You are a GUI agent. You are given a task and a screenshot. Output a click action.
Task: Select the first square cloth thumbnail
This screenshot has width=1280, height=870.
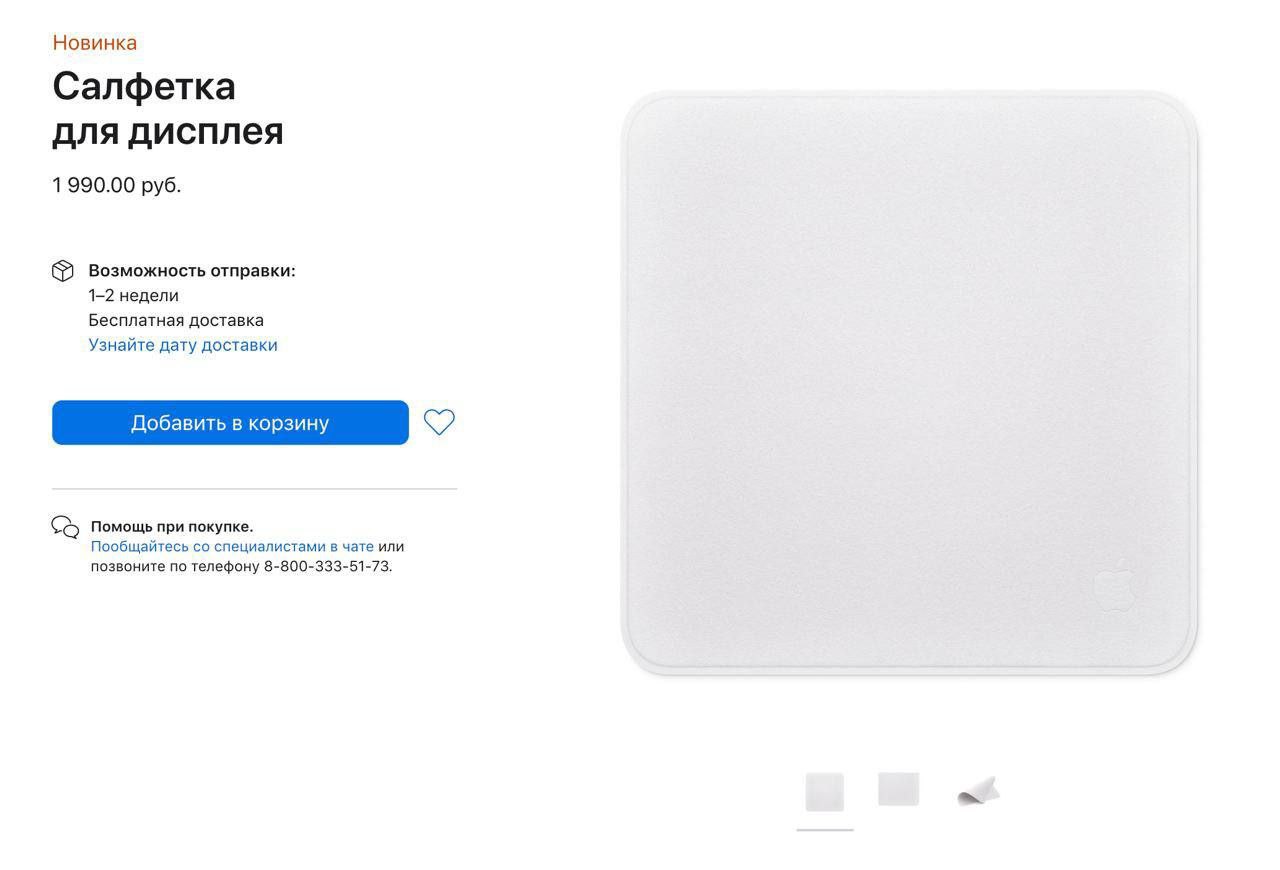coord(825,792)
